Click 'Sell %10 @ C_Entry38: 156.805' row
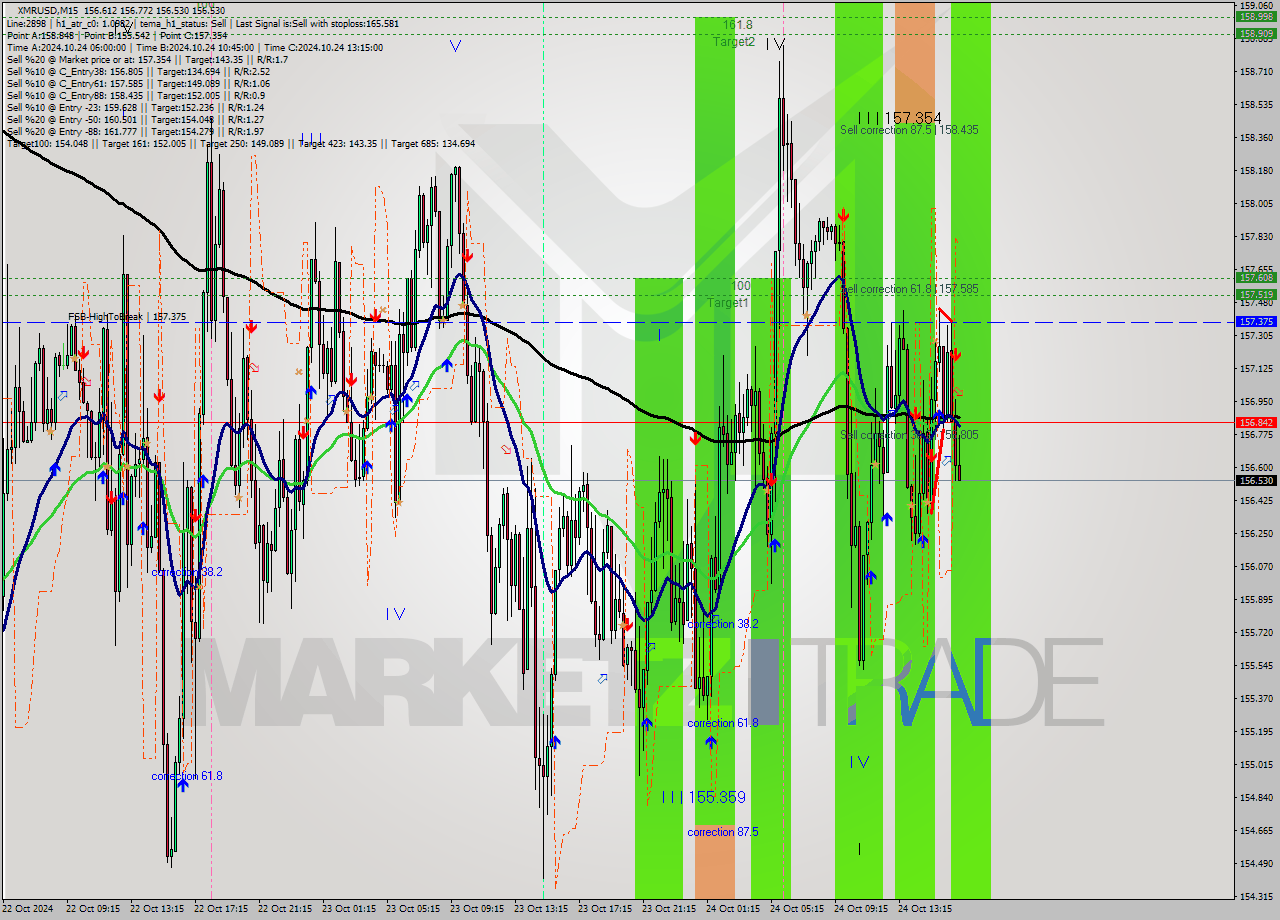The height and width of the screenshot is (920, 1280). click(x=138, y=71)
